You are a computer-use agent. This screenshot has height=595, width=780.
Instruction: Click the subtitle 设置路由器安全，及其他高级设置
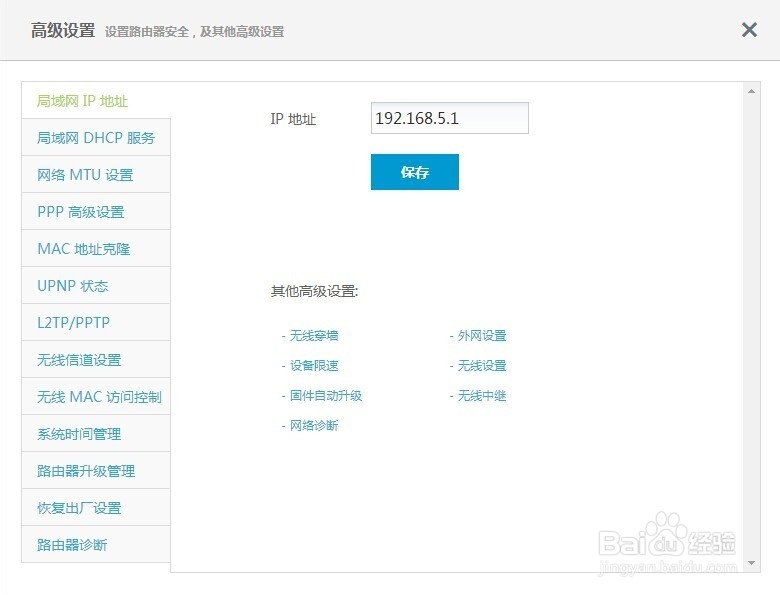(195, 32)
